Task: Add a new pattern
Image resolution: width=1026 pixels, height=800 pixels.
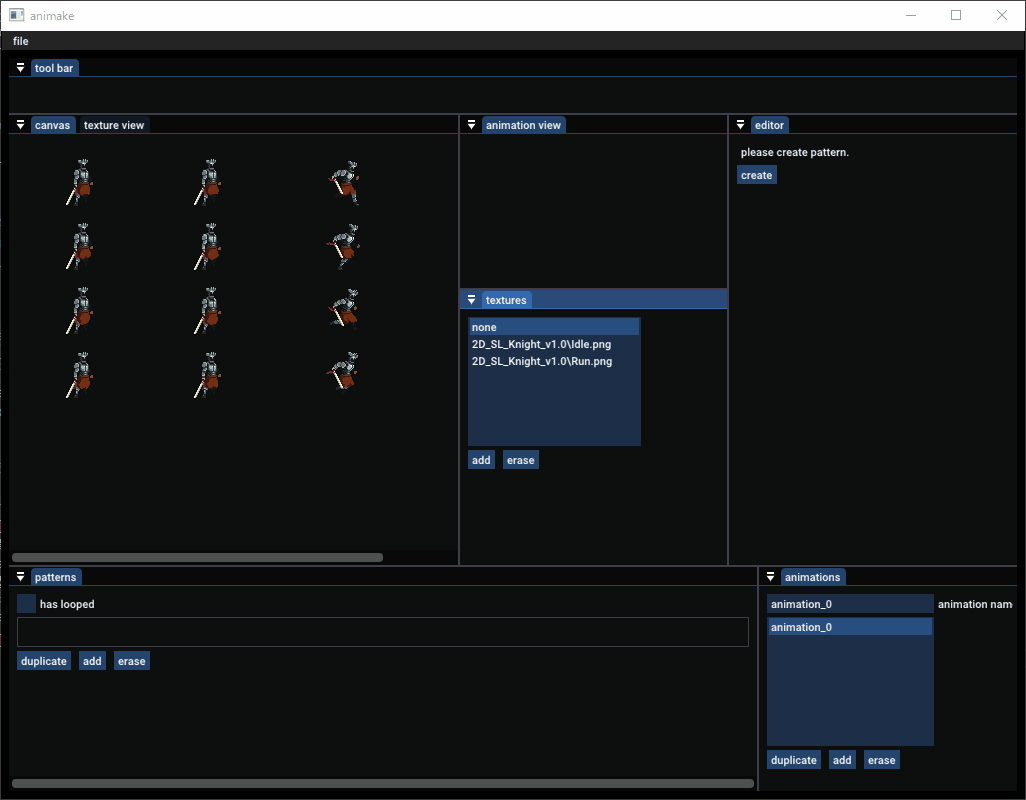Action: tap(92, 661)
